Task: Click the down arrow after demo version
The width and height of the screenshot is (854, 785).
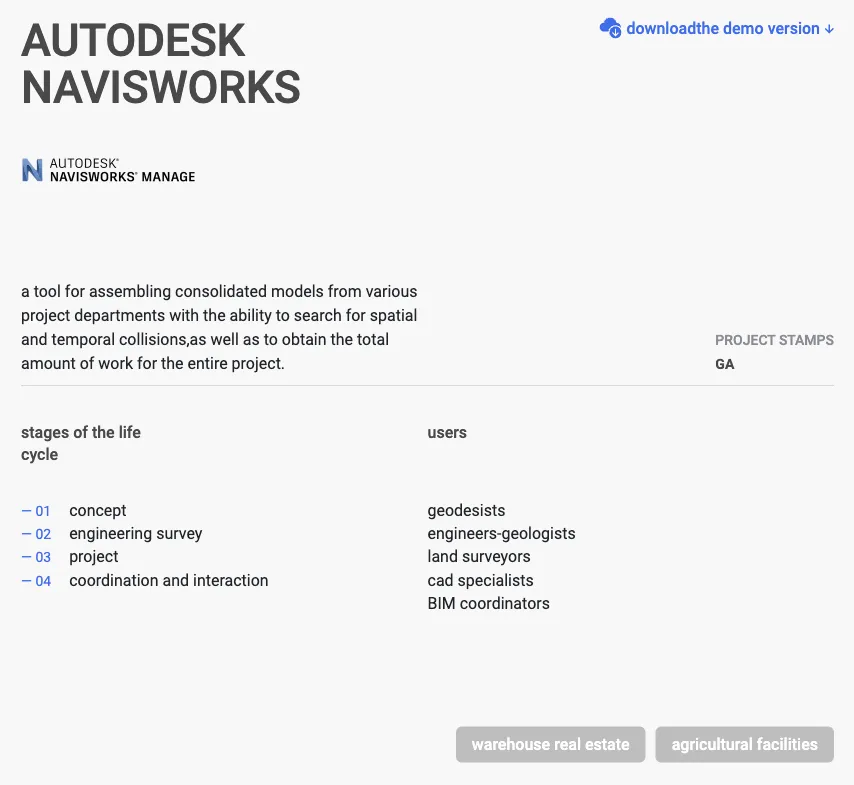Action: [x=829, y=29]
